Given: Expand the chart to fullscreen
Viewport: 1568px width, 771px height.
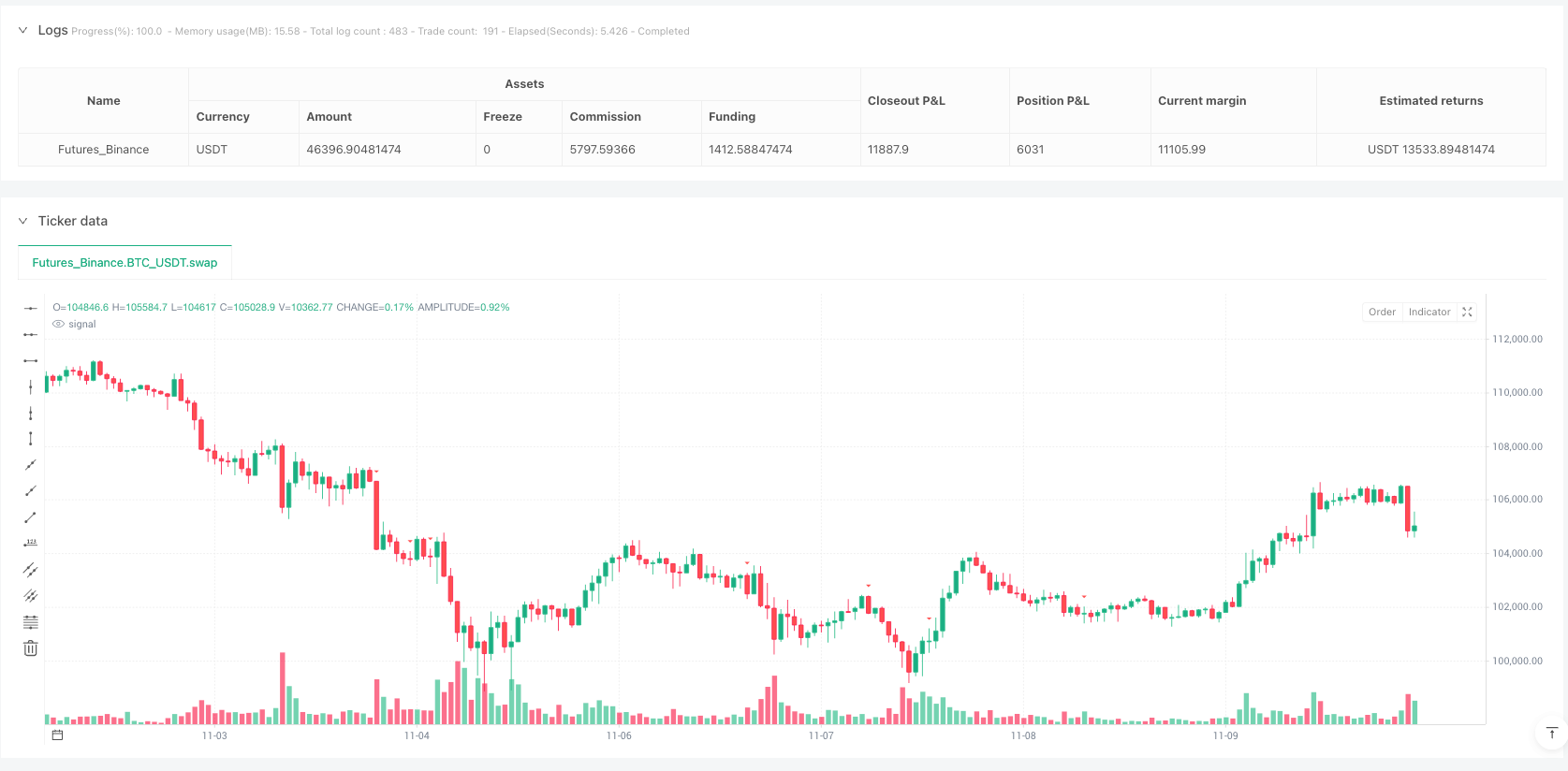Looking at the screenshot, I should [x=1467, y=313].
